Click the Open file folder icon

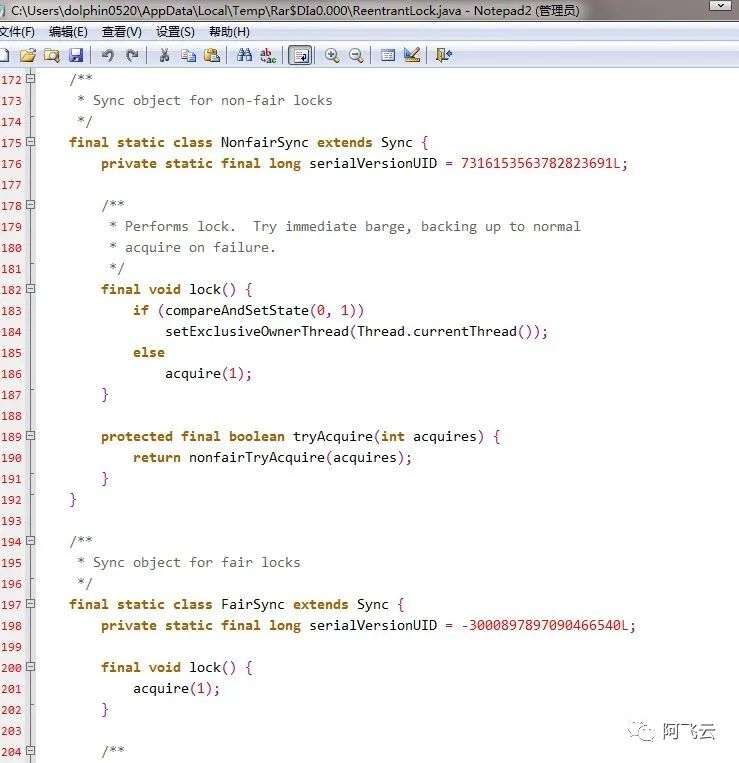[28, 55]
